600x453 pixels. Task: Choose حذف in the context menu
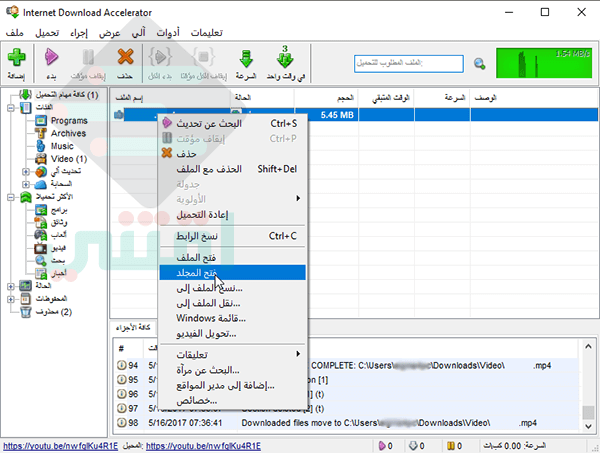click(x=233, y=154)
